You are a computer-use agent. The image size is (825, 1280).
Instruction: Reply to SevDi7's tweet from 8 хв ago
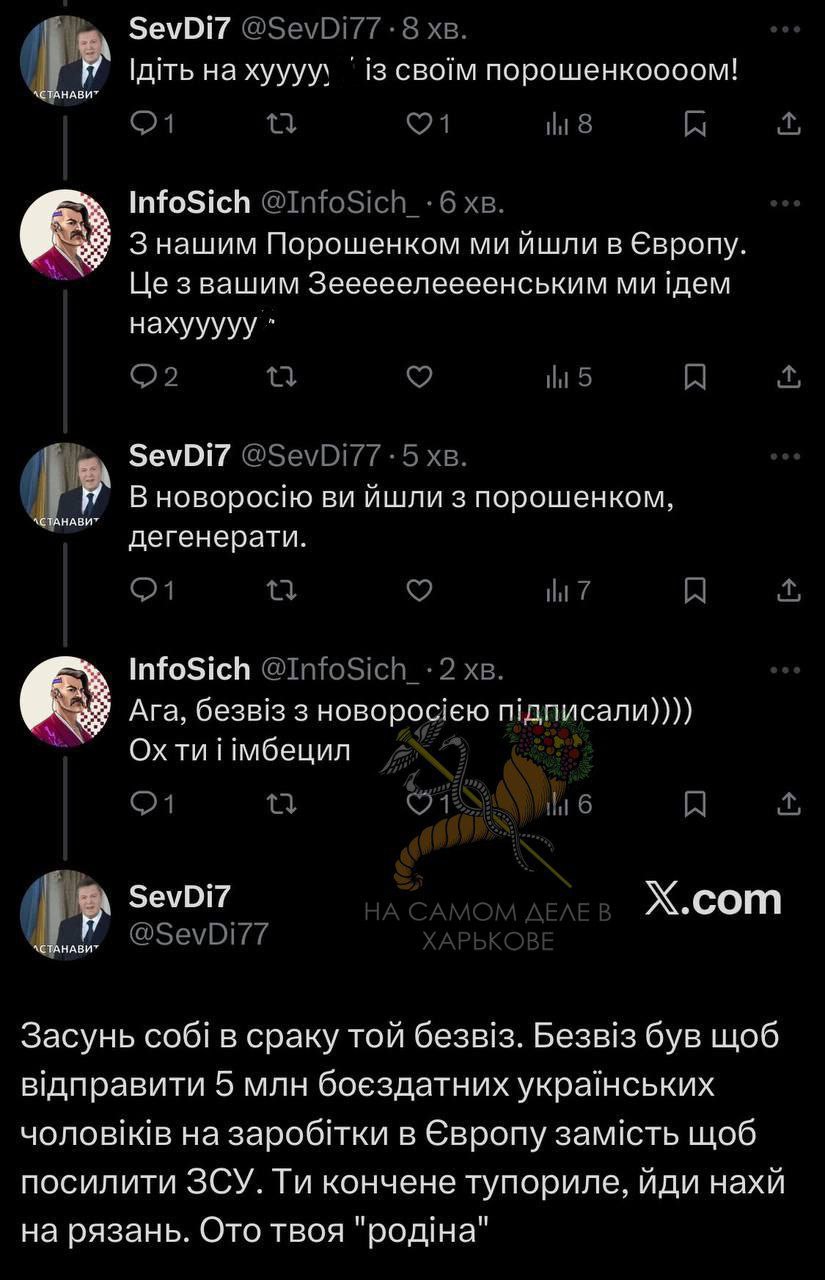coord(145,124)
